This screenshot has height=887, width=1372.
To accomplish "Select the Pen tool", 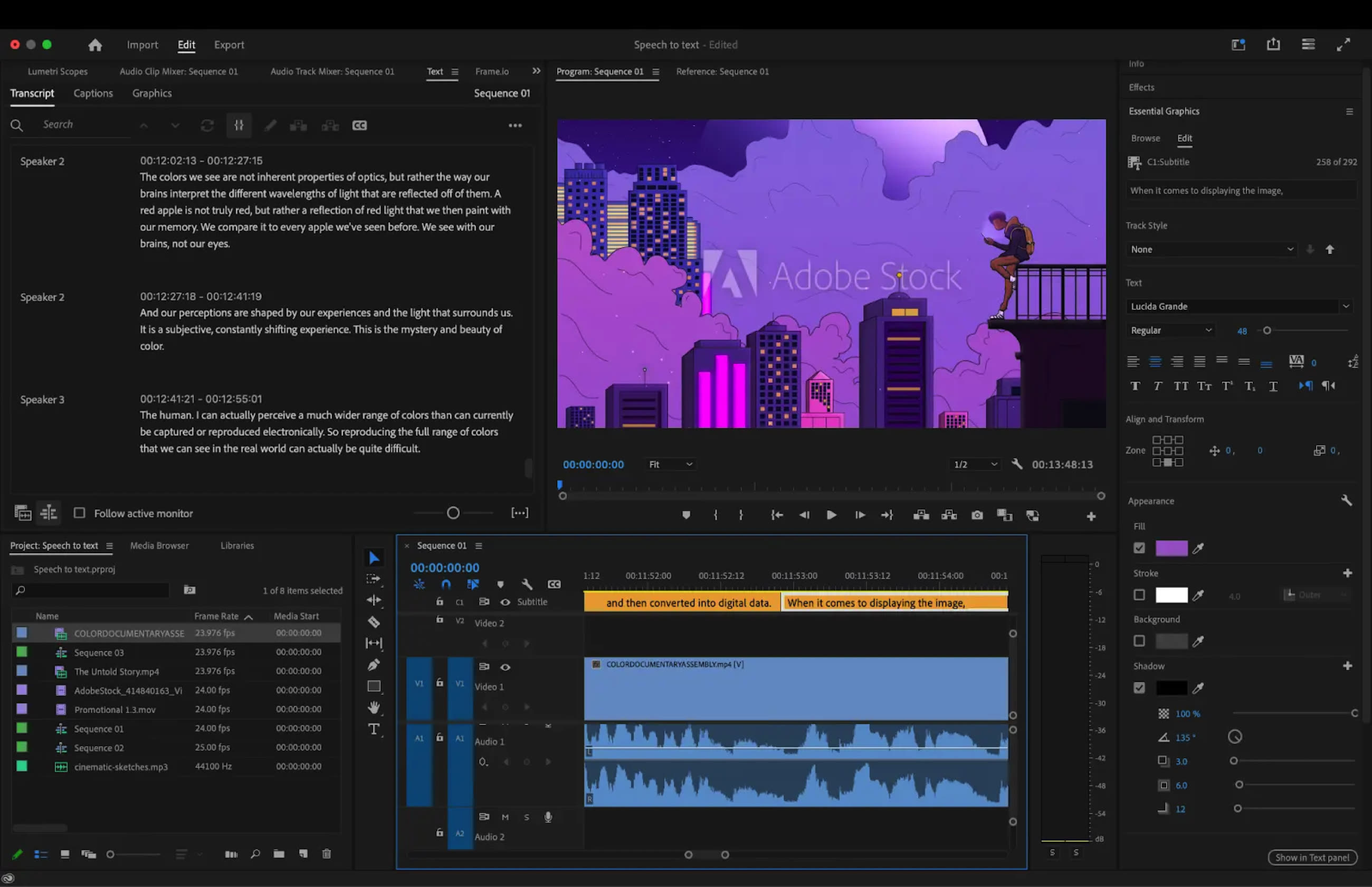I will [x=374, y=665].
